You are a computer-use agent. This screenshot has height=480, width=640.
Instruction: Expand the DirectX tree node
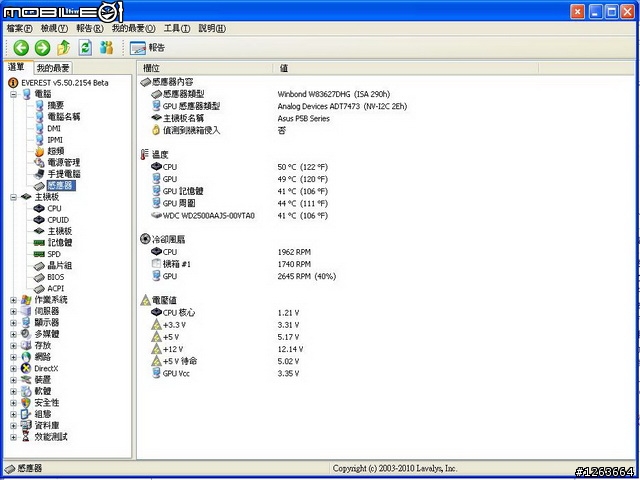[13, 369]
